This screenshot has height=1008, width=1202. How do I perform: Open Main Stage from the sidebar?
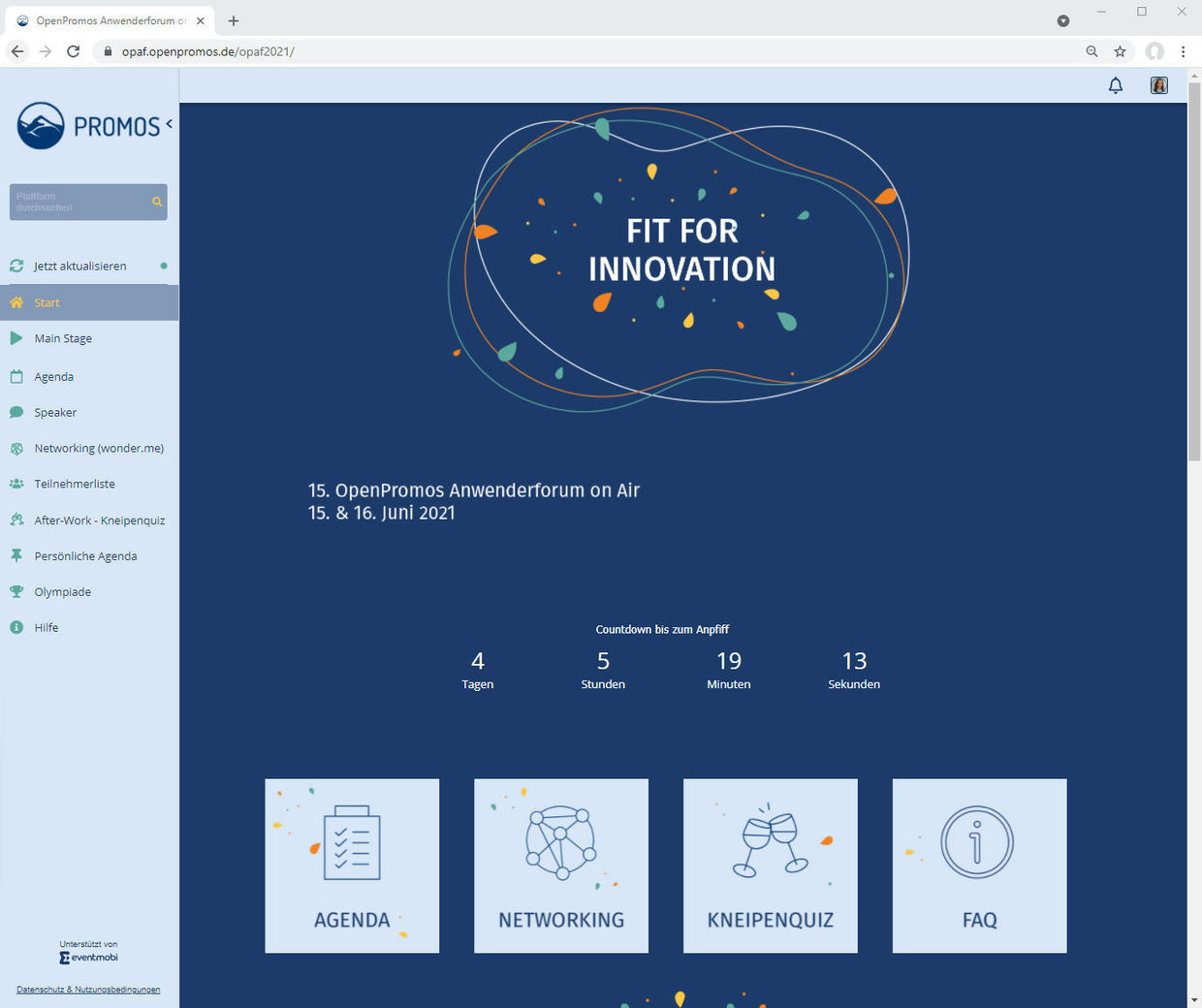coord(63,338)
